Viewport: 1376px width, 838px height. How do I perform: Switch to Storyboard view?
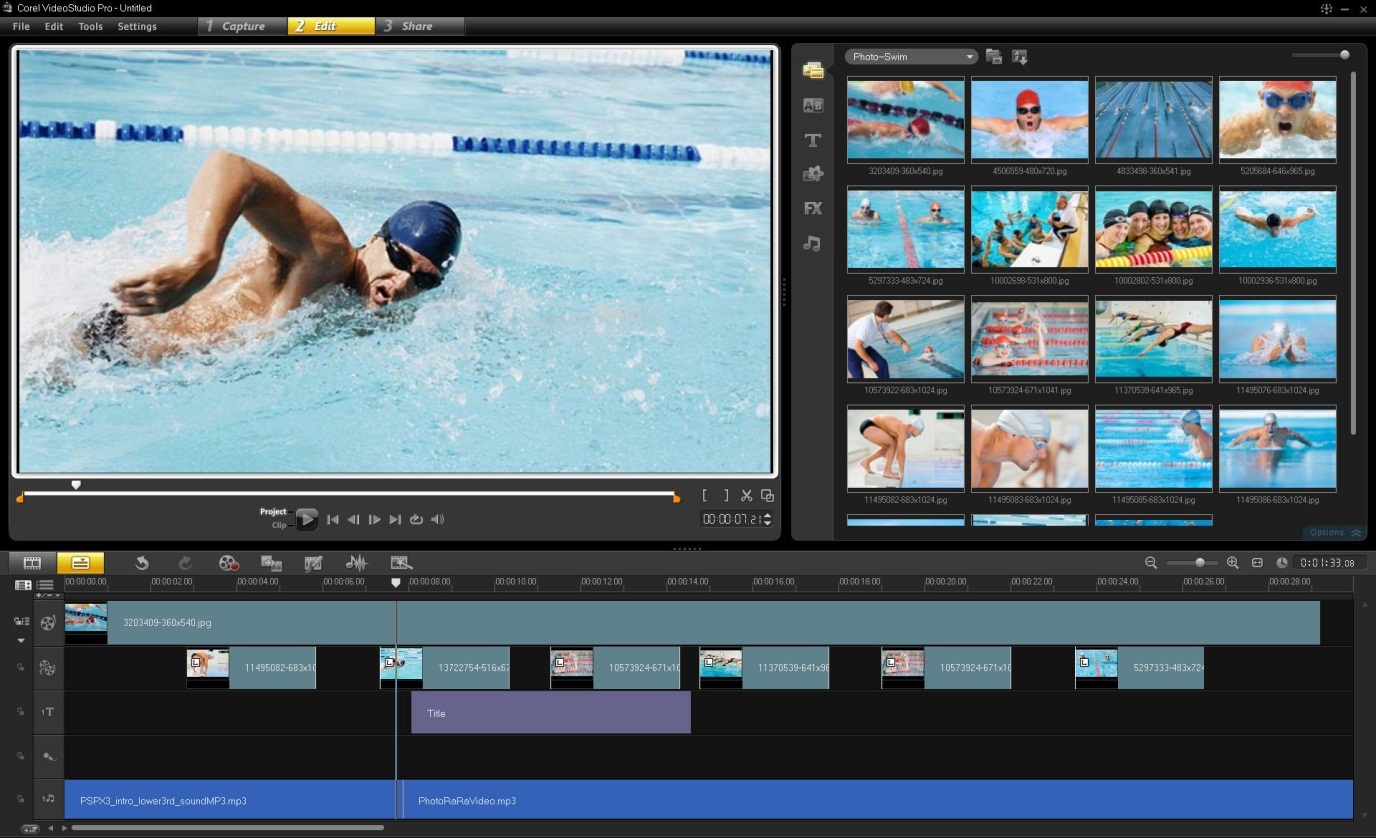pyautogui.click(x=32, y=564)
